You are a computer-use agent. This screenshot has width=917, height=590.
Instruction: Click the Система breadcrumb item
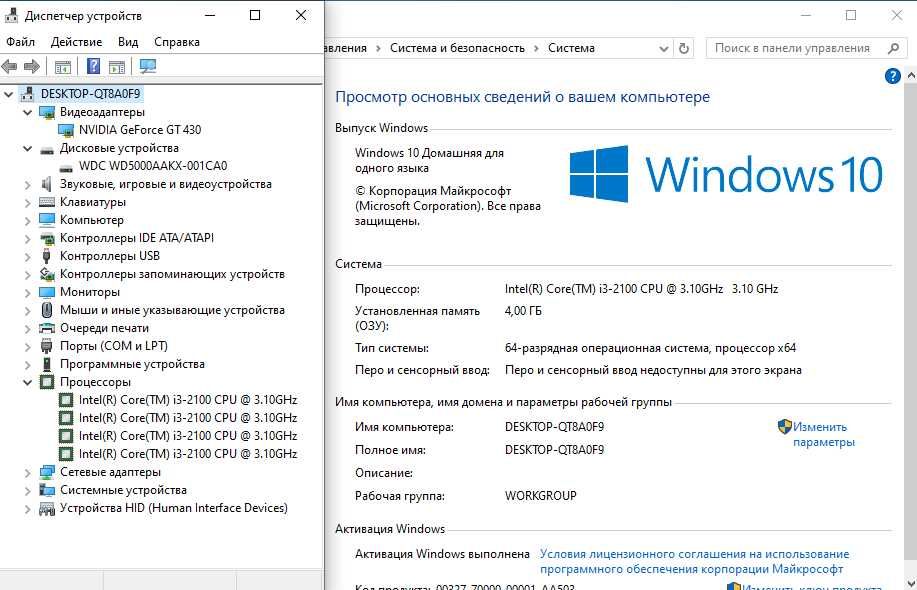pos(571,48)
